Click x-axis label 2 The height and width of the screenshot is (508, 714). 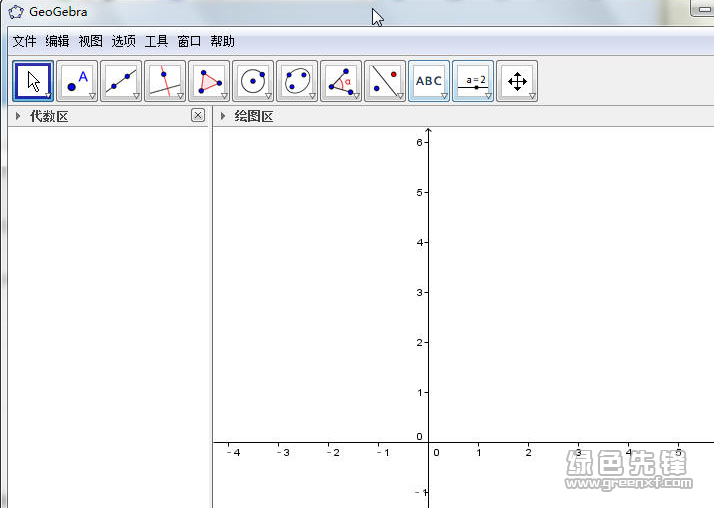click(528, 452)
